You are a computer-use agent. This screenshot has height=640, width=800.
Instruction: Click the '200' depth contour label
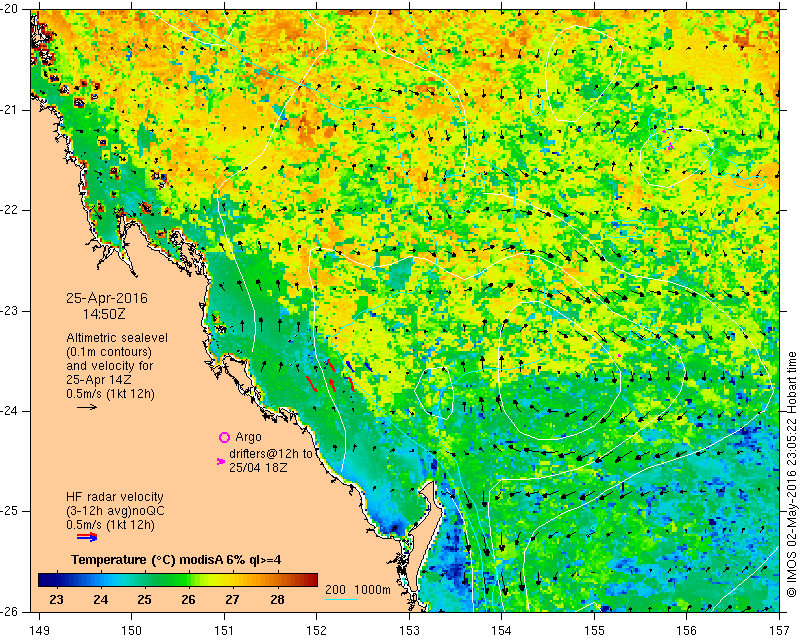[335, 589]
